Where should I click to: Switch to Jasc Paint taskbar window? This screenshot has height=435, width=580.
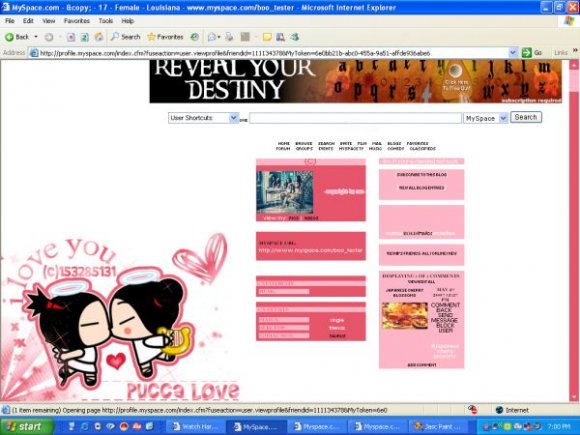[438, 426]
